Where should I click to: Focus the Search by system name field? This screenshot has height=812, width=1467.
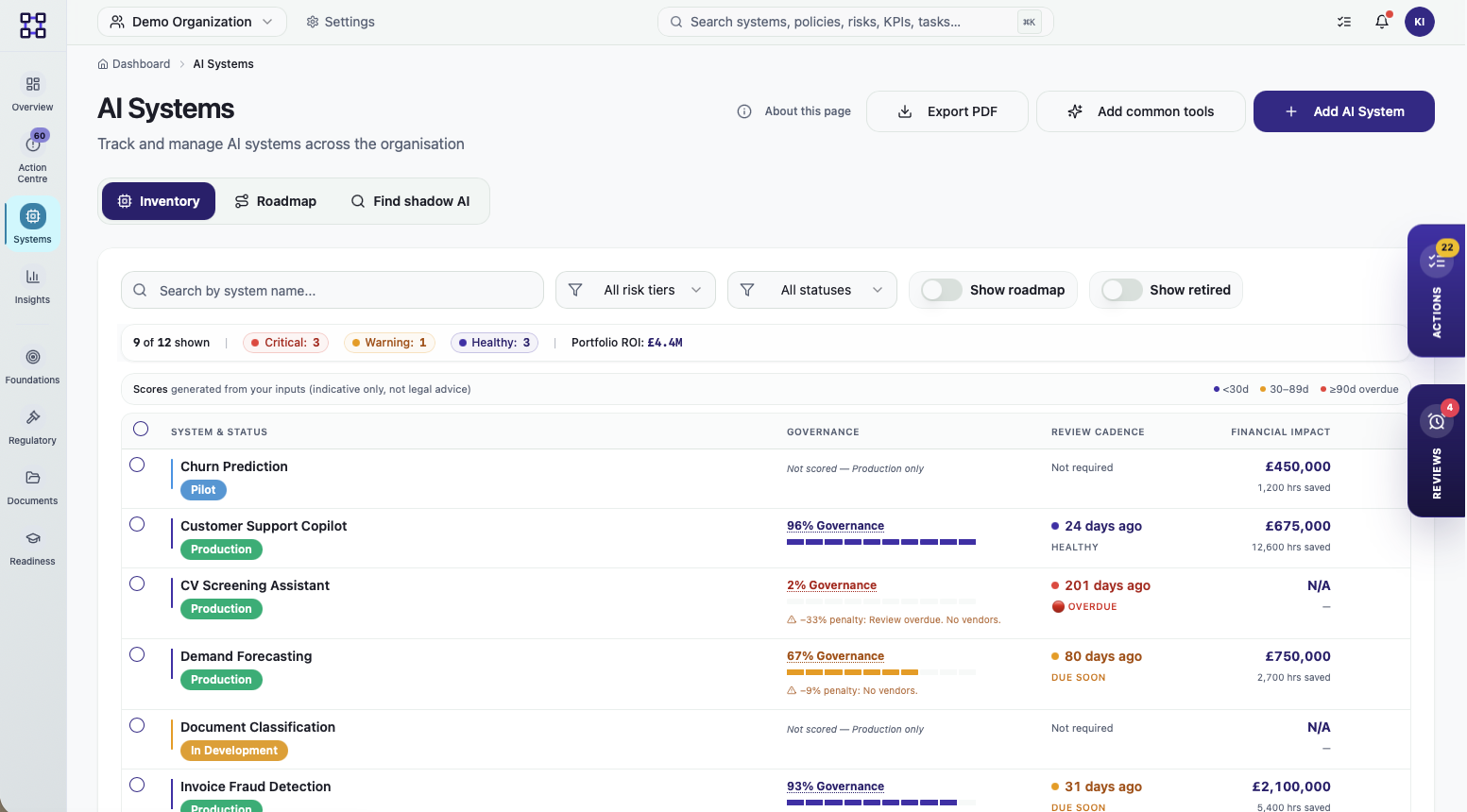point(333,290)
